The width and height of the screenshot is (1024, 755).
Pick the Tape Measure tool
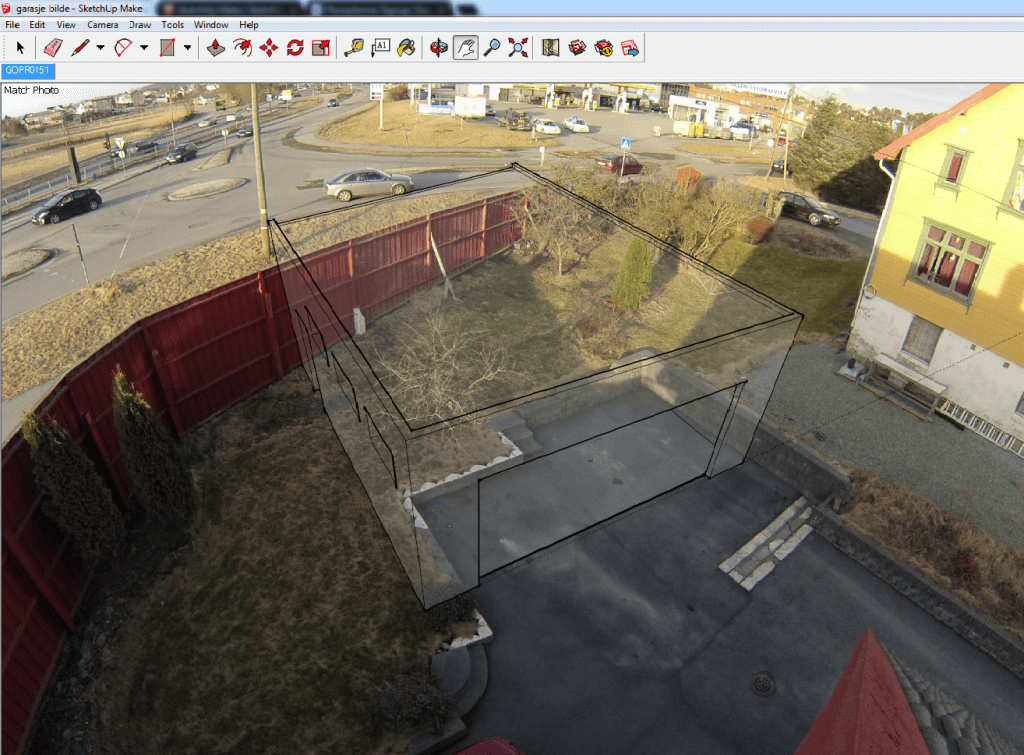[353, 47]
